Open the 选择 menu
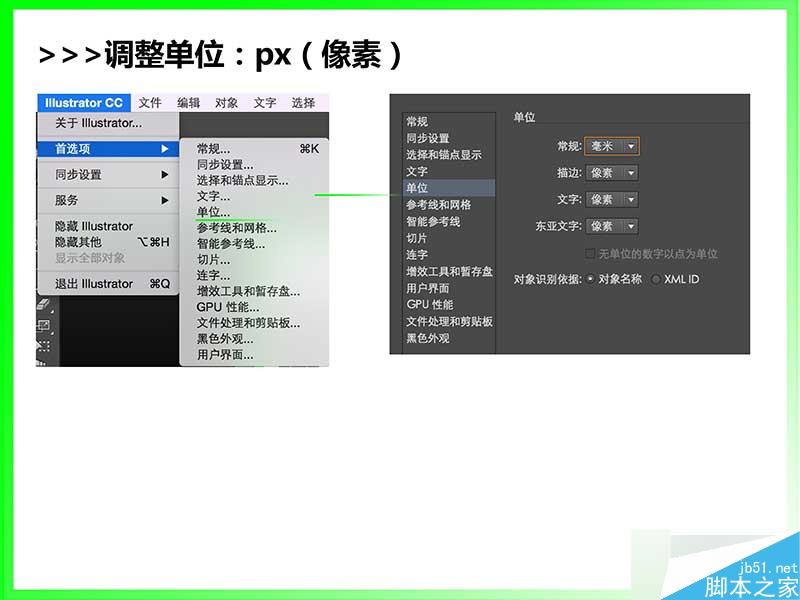 (303, 103)
